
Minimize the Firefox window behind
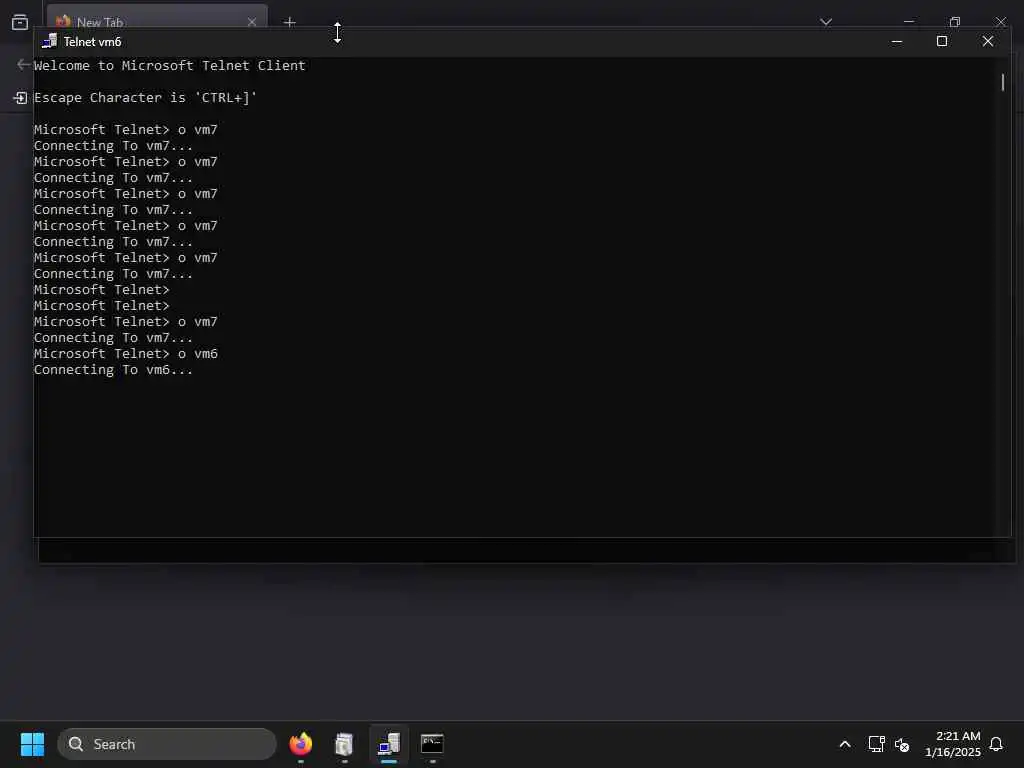point(908,22)
